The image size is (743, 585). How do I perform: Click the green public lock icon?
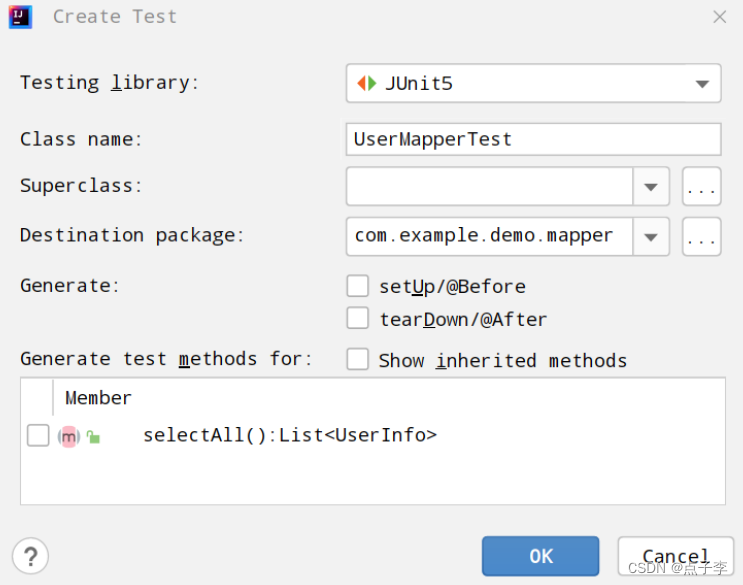coord(93,436)
